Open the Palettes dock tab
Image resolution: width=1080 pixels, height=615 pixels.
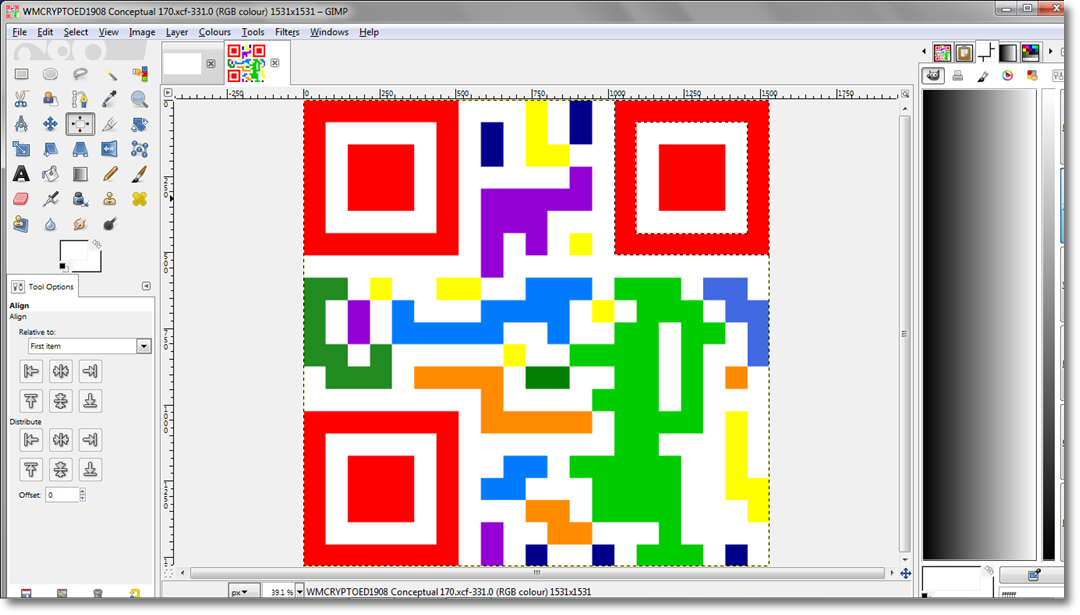click(1030, 52)
